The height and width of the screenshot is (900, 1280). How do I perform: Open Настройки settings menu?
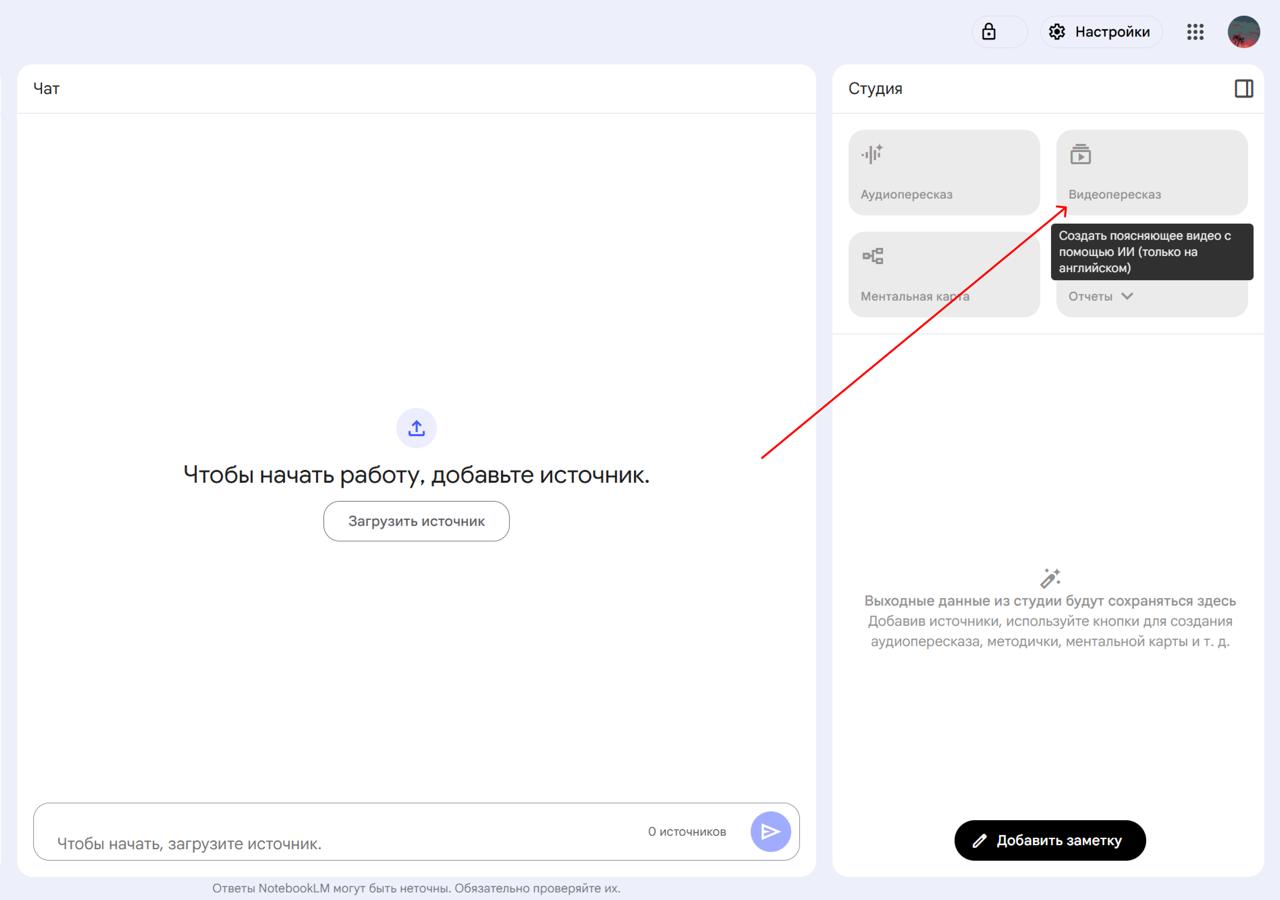[1101, 32]
